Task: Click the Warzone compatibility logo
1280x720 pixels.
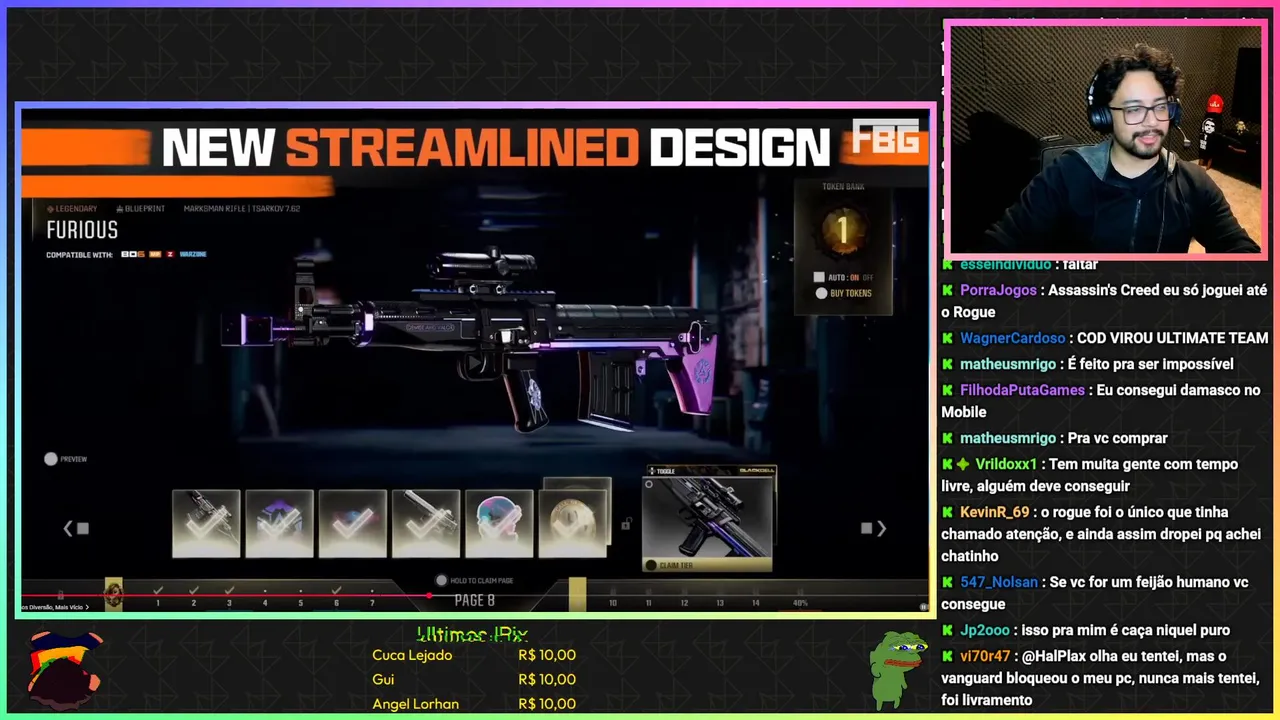Action: [x=192, y=254]
